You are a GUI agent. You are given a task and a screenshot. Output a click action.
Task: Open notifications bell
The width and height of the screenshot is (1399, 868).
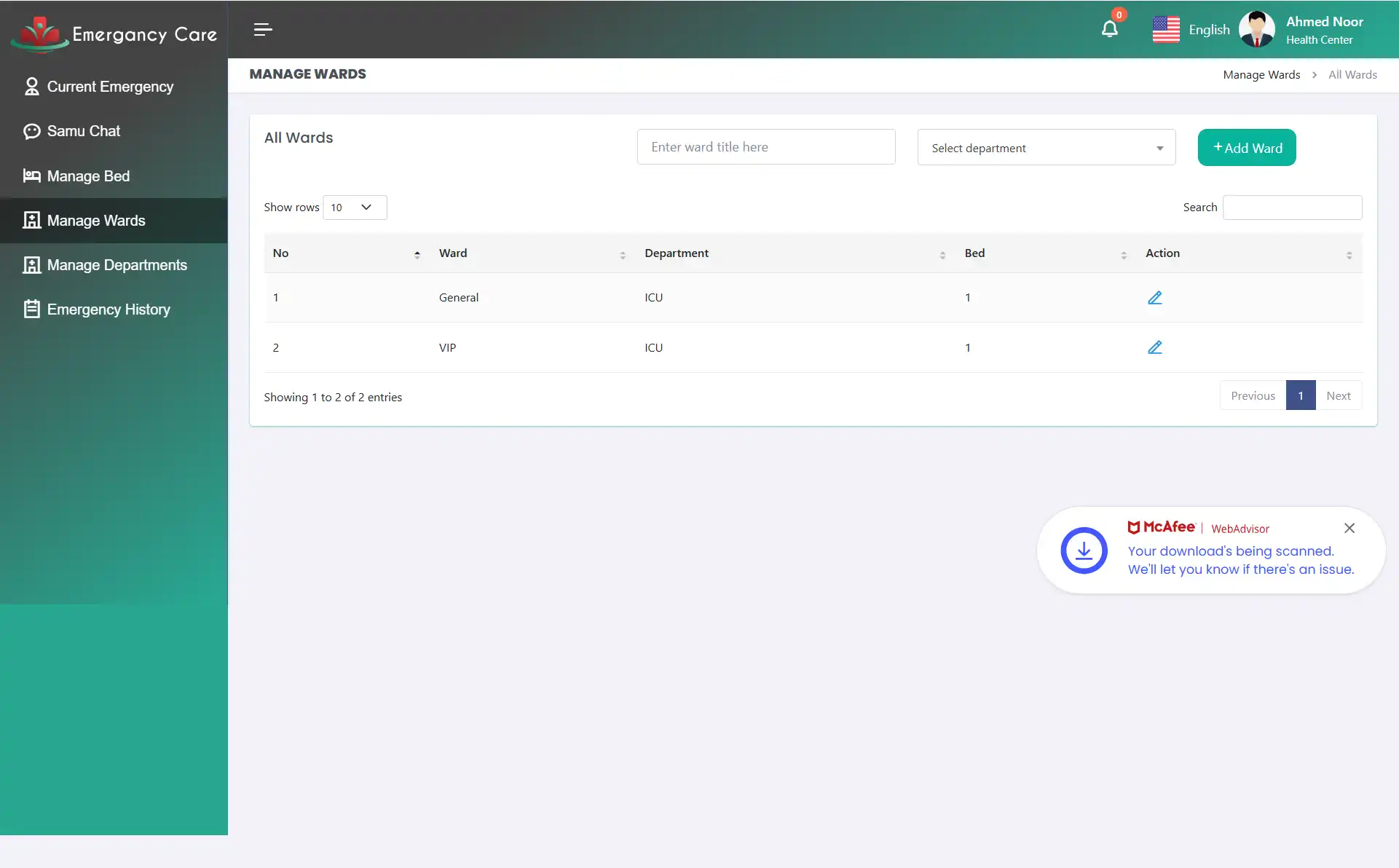click(x=1109, y=29)
